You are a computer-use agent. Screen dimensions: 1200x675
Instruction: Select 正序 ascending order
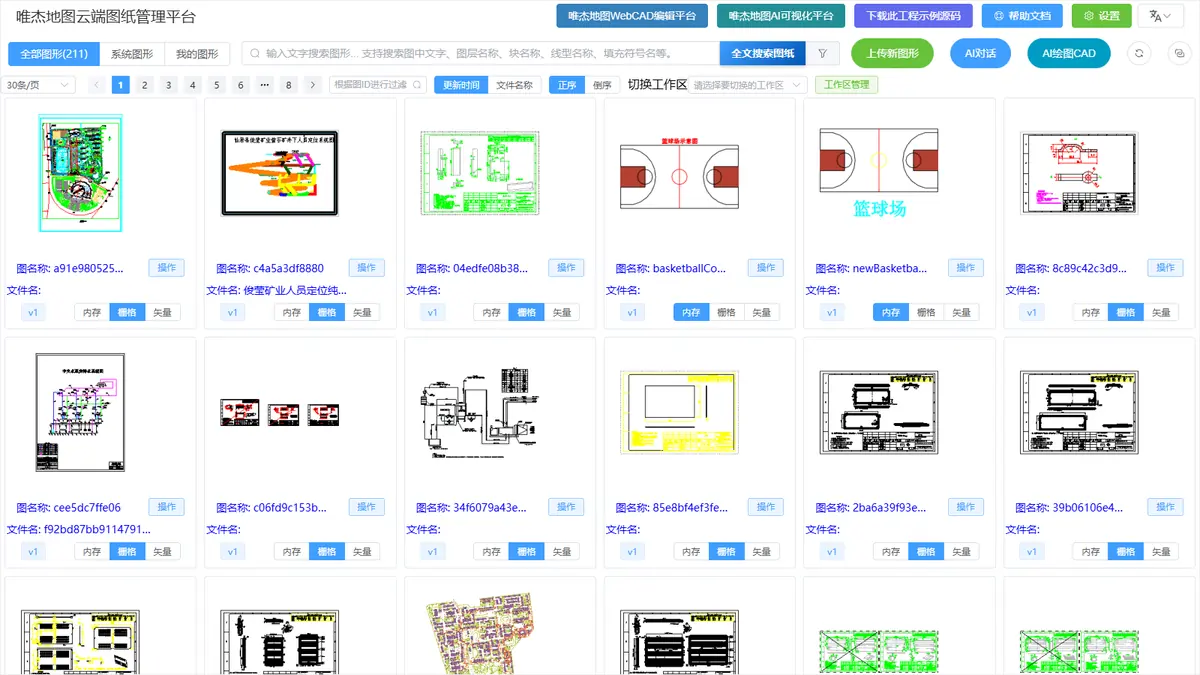coord(567,85)
